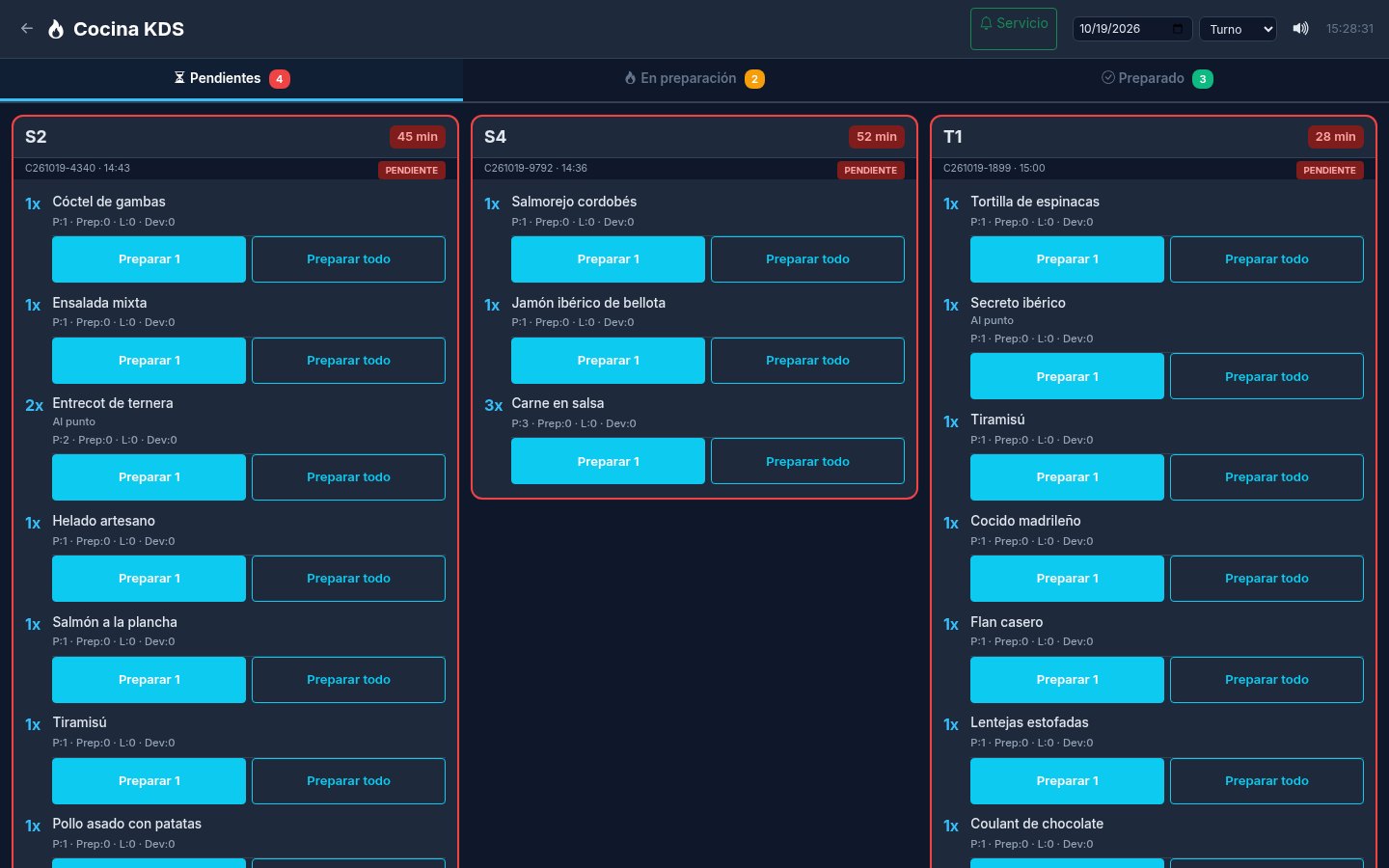
Task: Click the T1 order title
Action: point(953,137)
